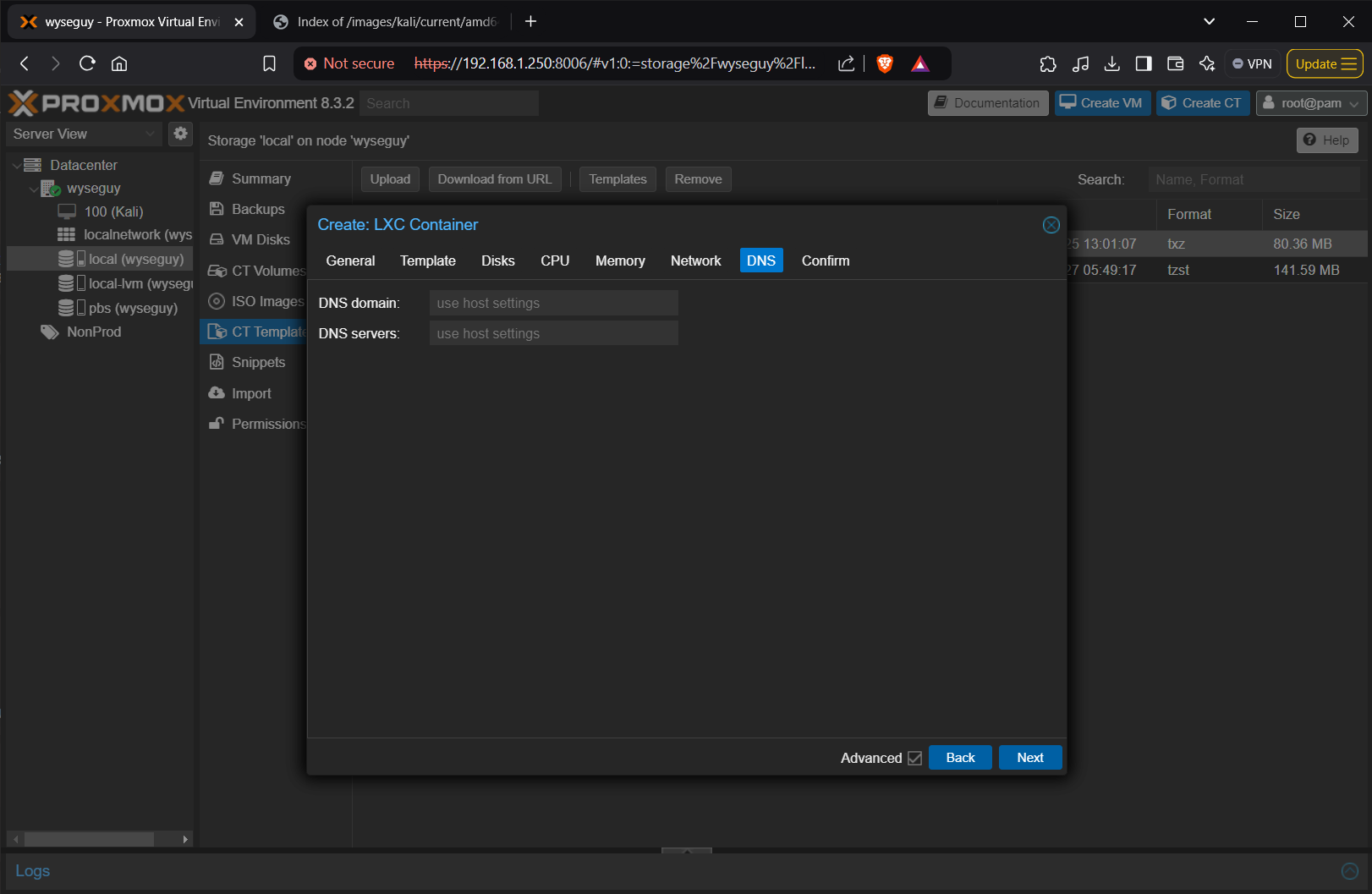
Task: Click the Kali VM monitor icon
Action: pos(67,211)
